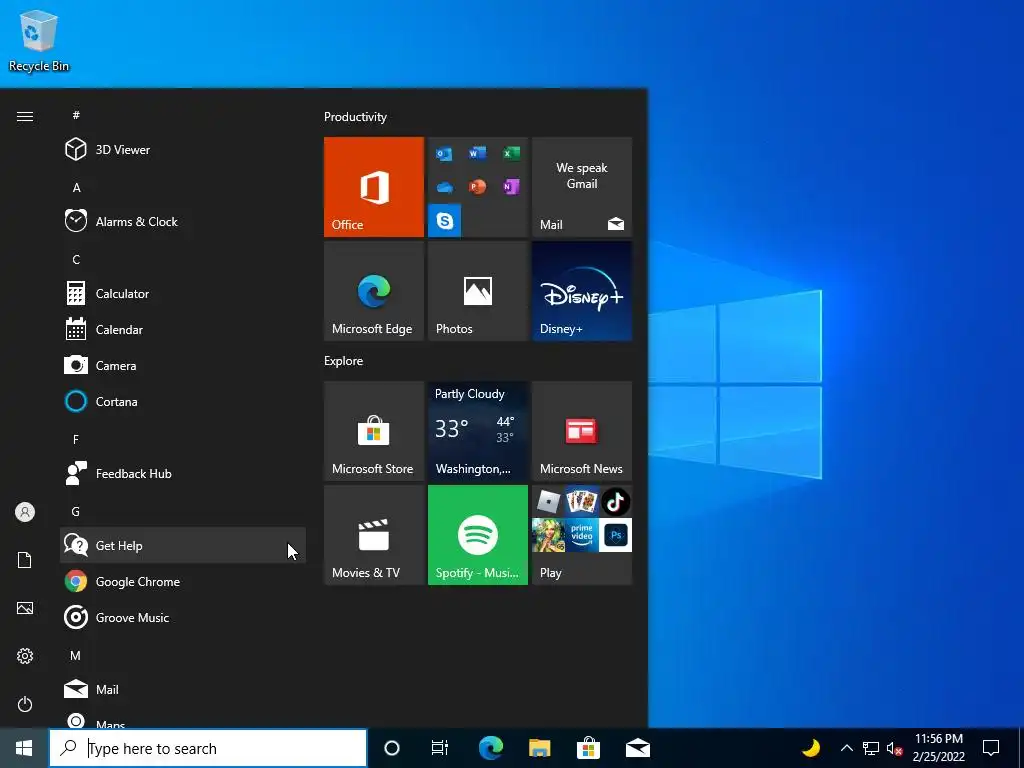
Task: Open the Get Help app
Action: (183, 545)
